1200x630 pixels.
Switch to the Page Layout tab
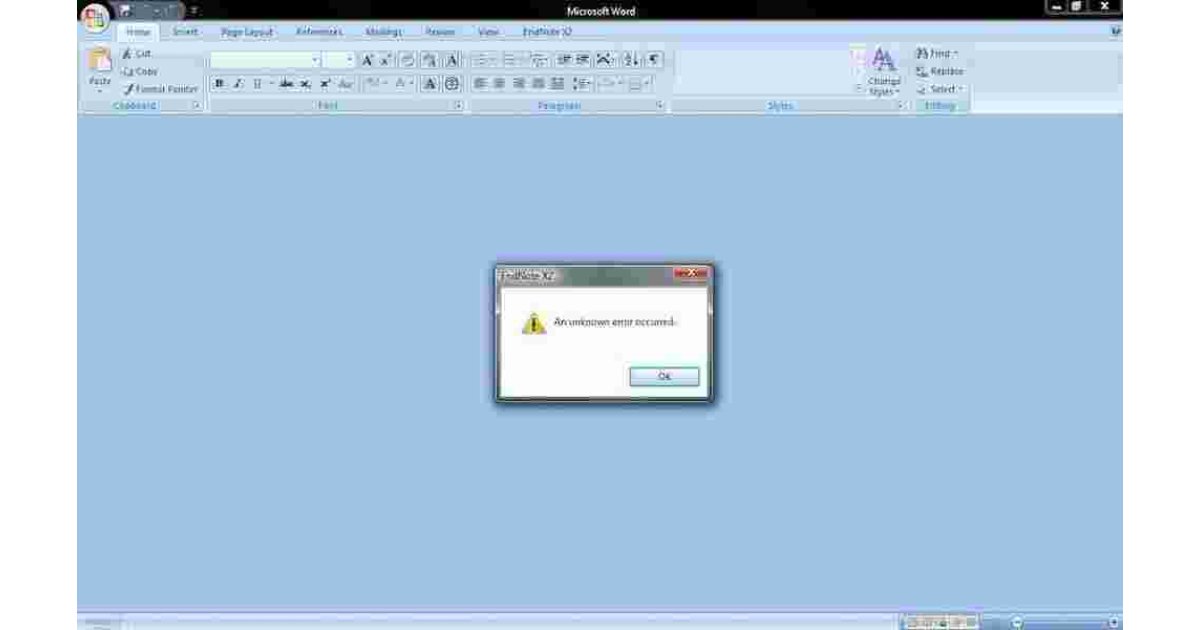tap(246, 32)
